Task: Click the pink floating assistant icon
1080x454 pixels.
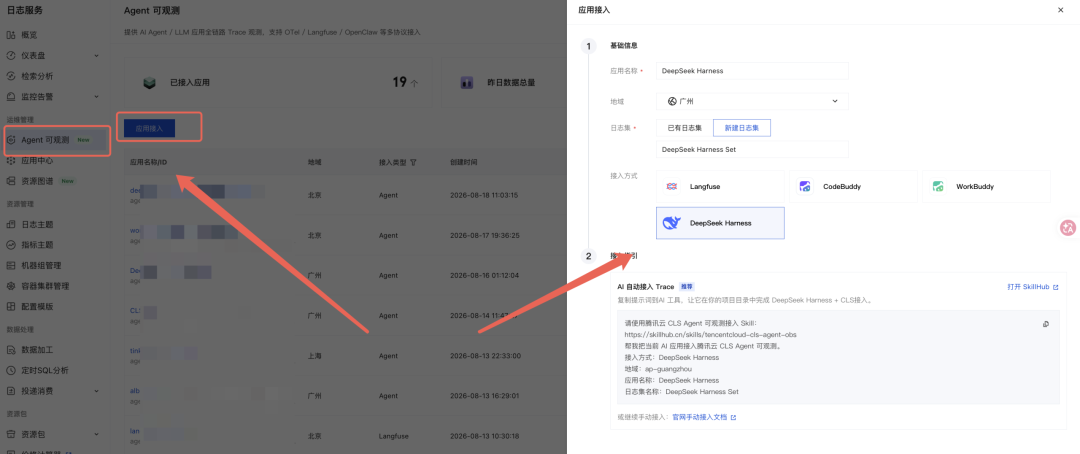Action: click(x=1068, y=228)
